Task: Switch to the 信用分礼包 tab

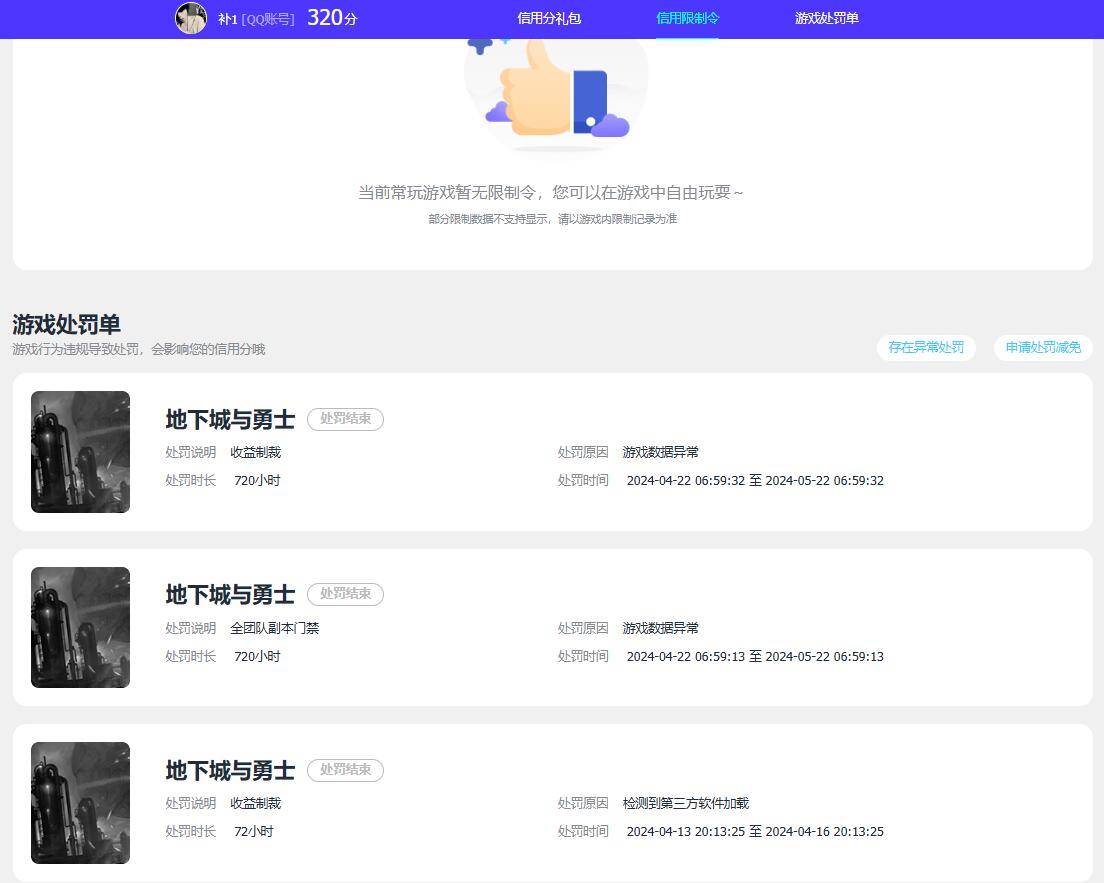Action: pyautogui.click(x=548, y=18)
